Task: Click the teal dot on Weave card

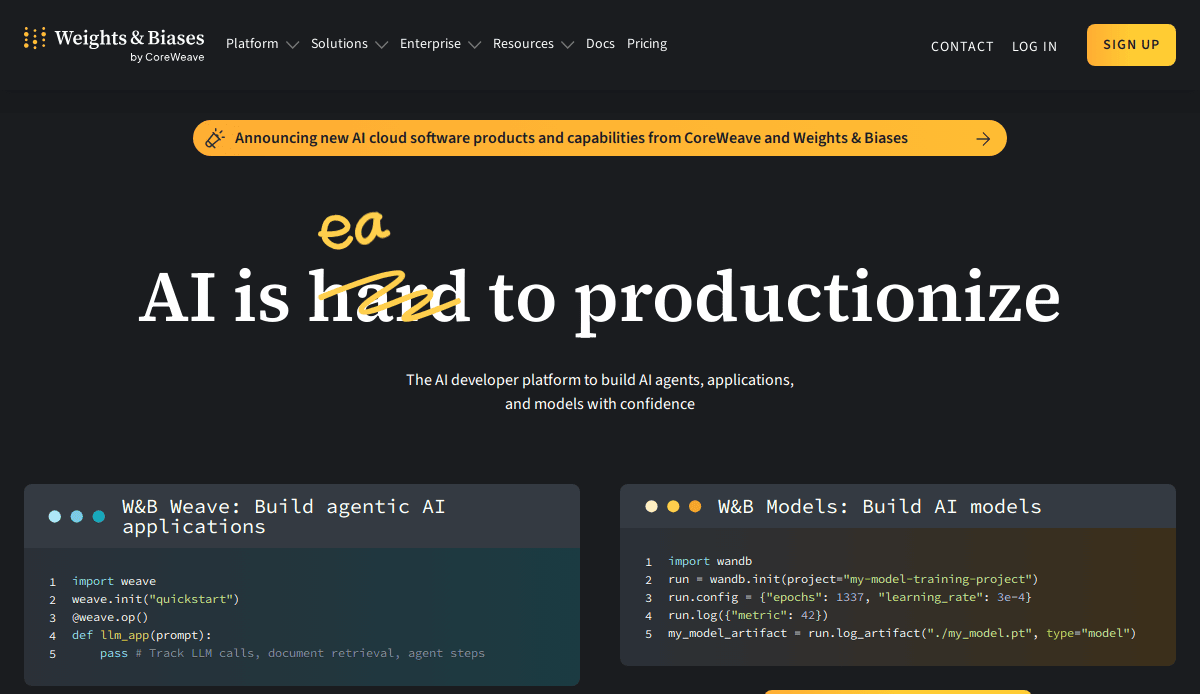Action: [99, 516]
